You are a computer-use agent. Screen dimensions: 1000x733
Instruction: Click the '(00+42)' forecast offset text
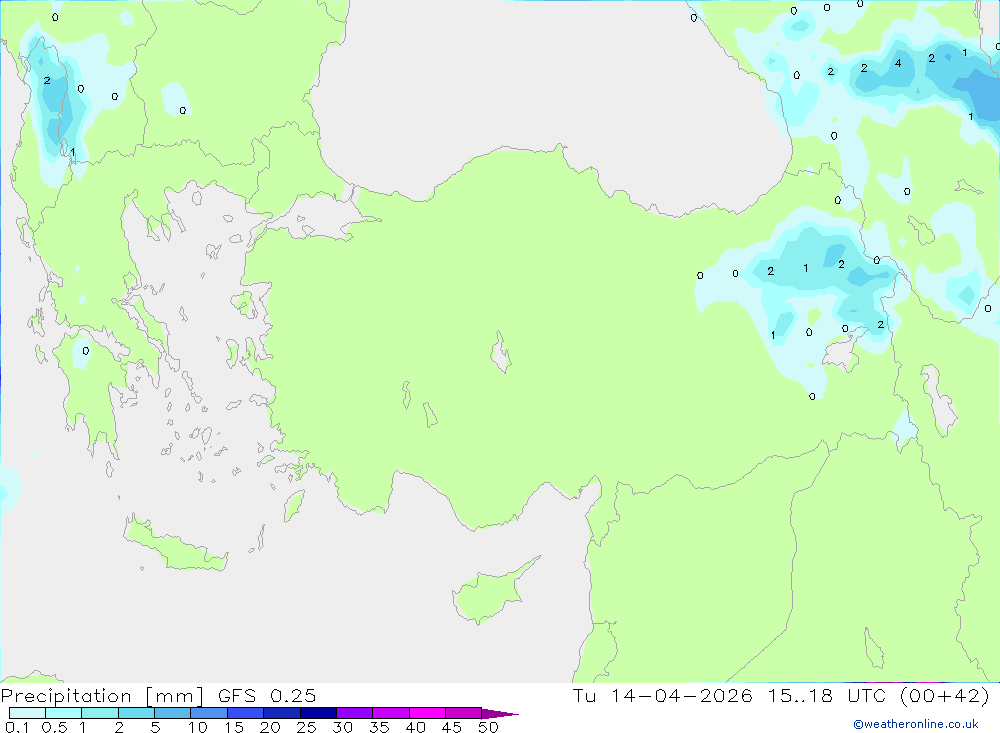point(945,695)
